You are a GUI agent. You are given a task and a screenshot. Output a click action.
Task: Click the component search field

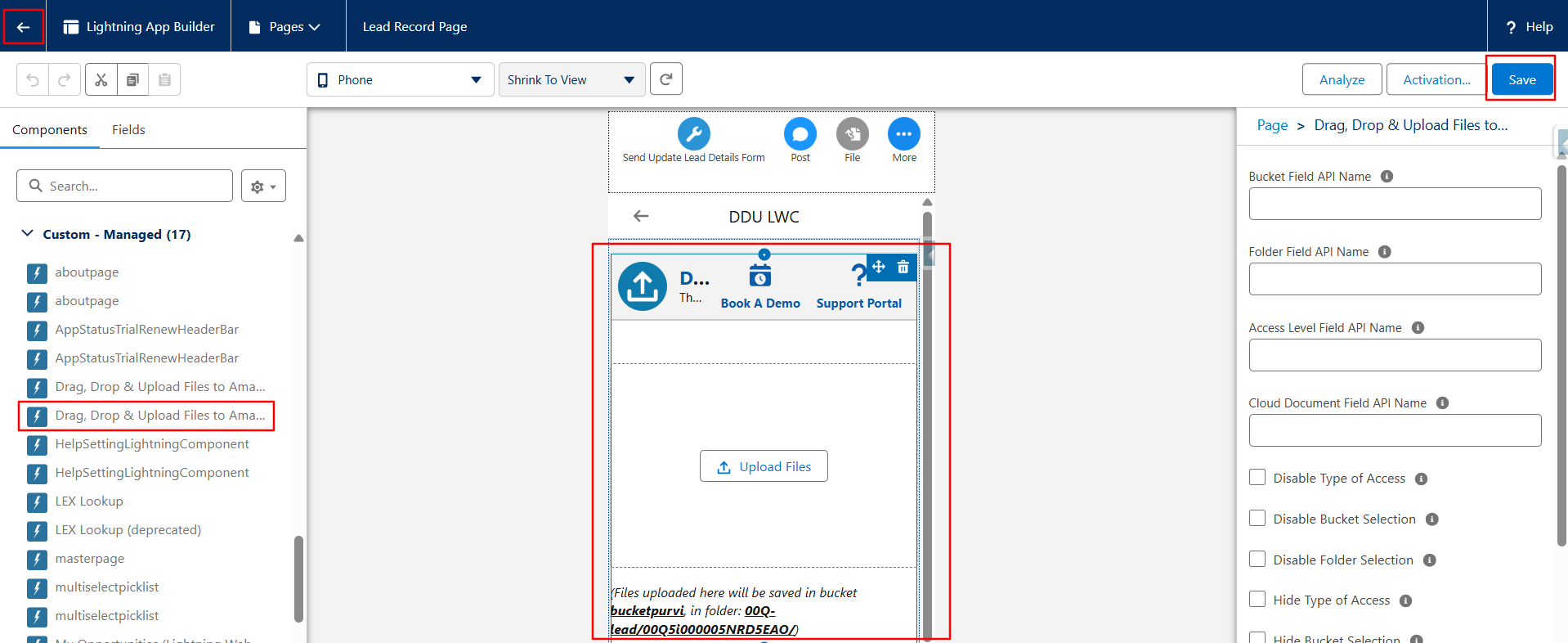pos(124,186)
